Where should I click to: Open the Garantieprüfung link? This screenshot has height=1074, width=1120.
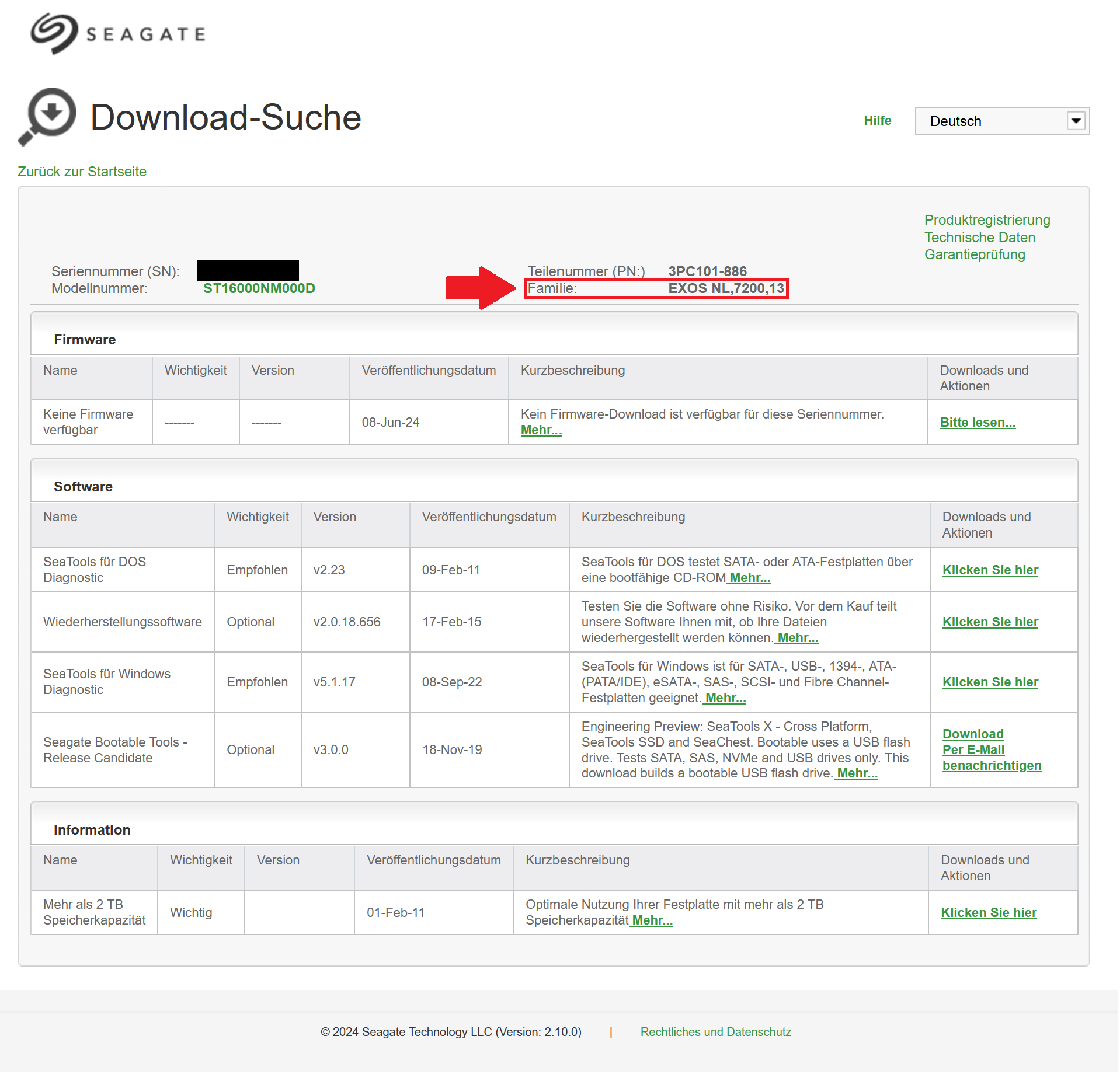pos(975,254)
